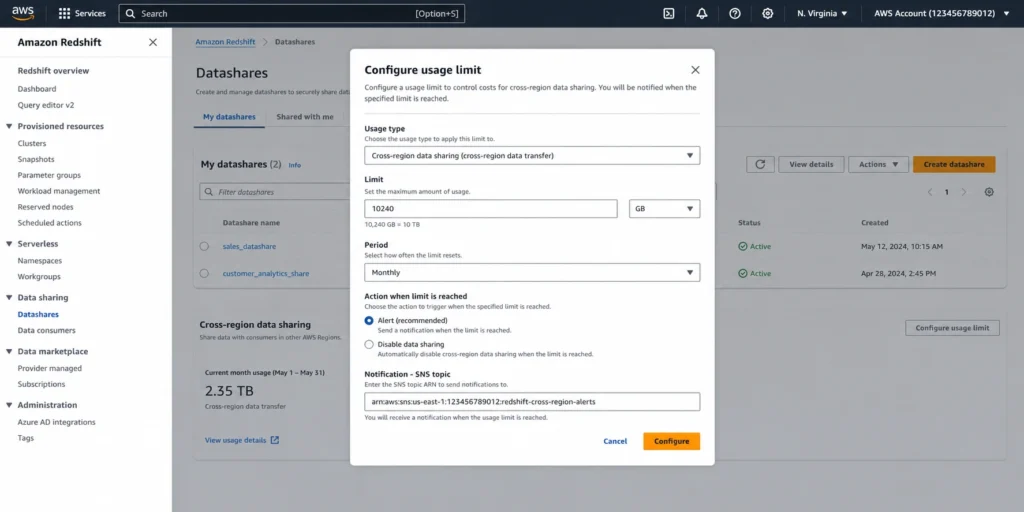Open the N. Virginia region selector
Image resolution: width=1024 pixels, height=512 pixels.
click(x=822, y=14)
